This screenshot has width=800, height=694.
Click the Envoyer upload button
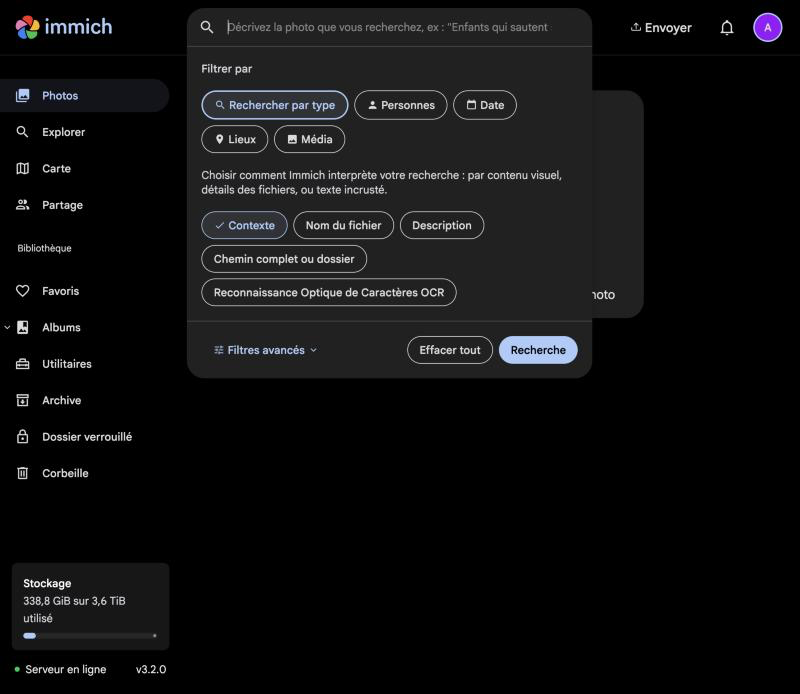[661, 28]
